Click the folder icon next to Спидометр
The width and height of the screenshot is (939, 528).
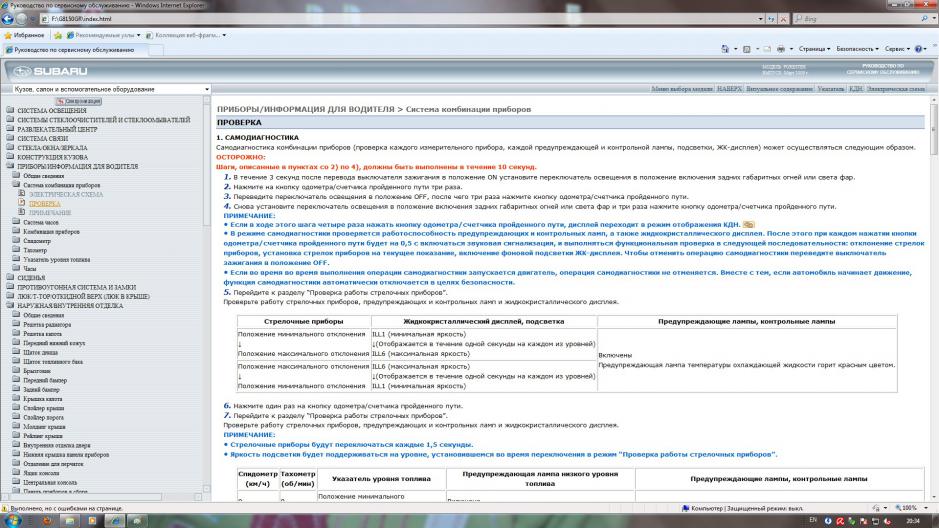pyautogui.click(x=16, y=240)
